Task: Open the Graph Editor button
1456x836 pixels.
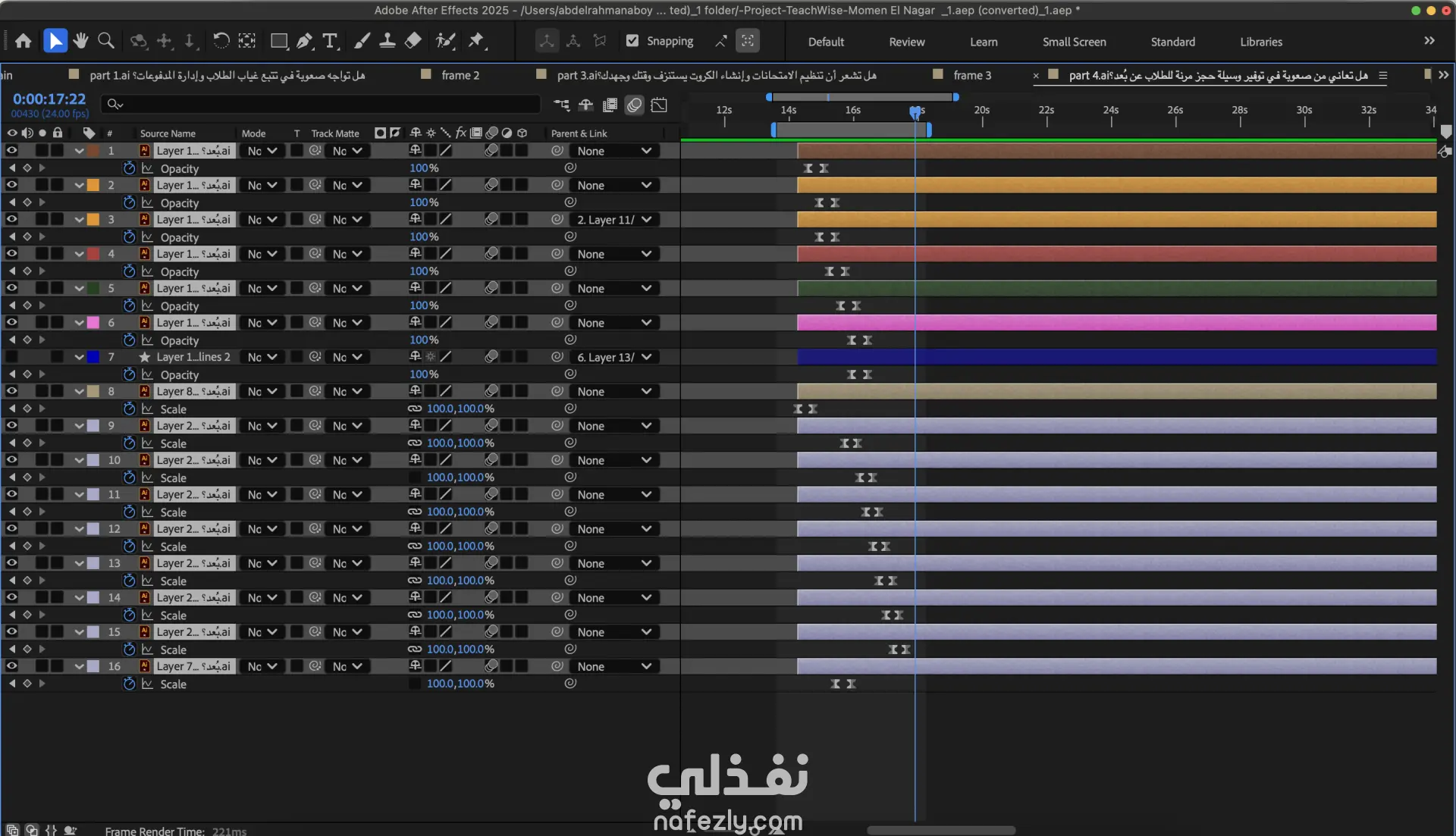Action: [x=659, y=105]
